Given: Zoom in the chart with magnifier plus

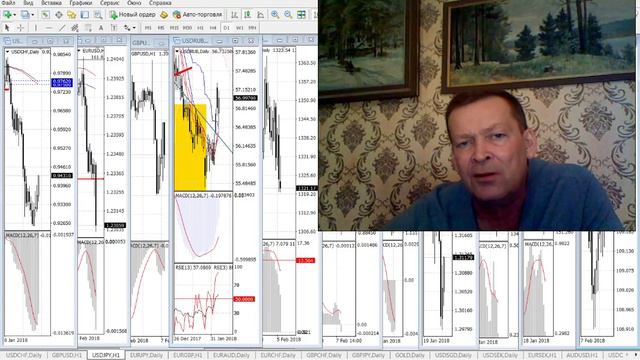Looking at the screenshot, I should coord(275,15).
